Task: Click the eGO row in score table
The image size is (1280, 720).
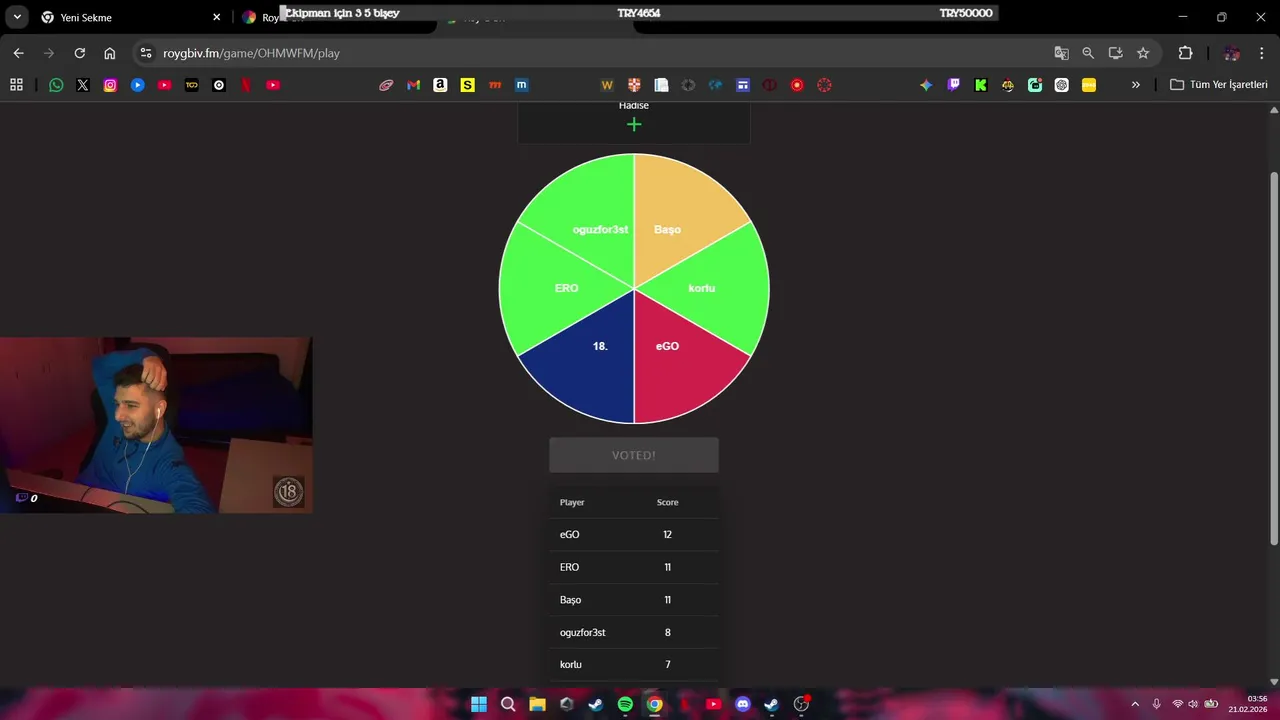Action: tap(634, 534)
